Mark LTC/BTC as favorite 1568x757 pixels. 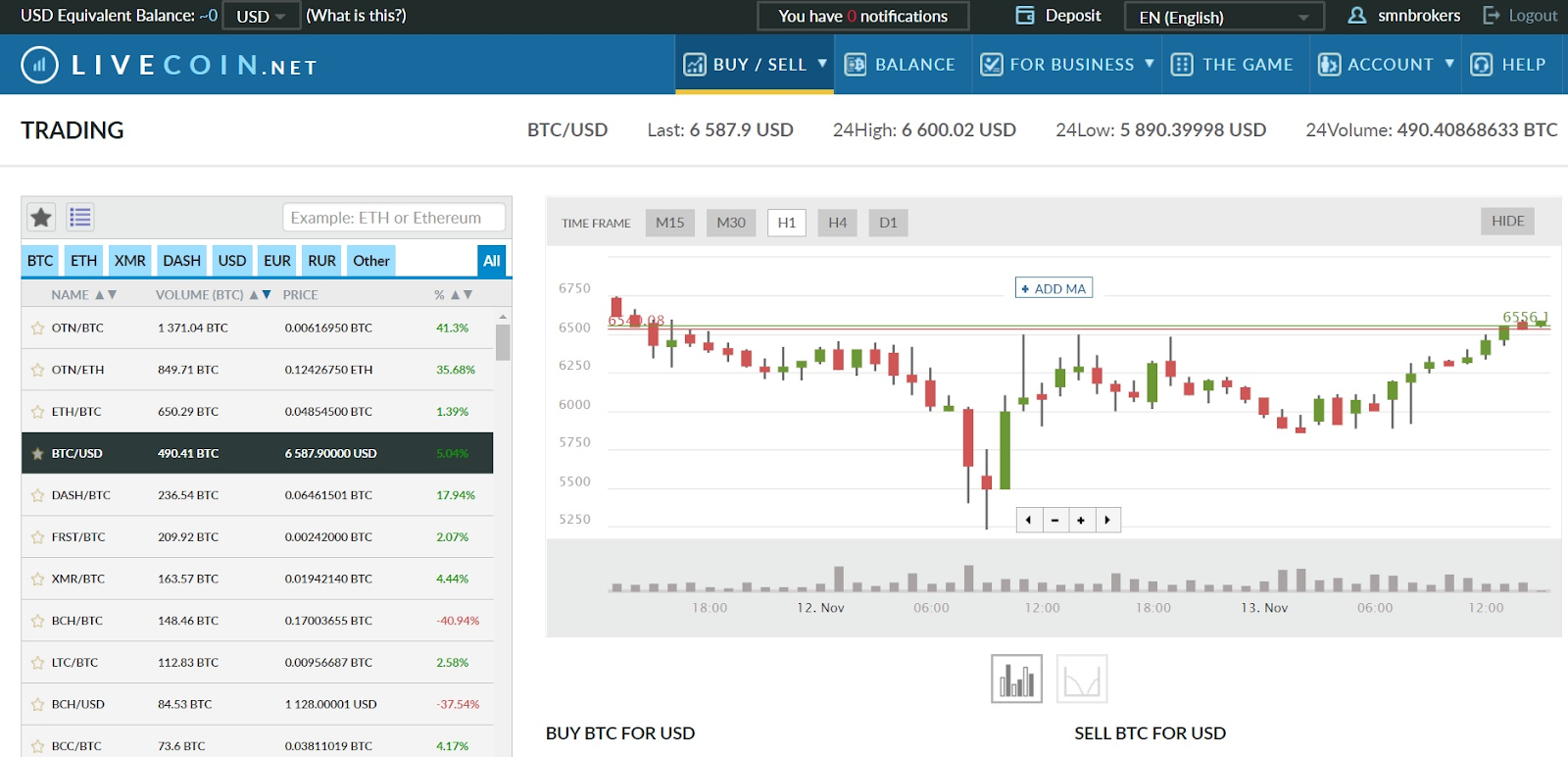37,663
